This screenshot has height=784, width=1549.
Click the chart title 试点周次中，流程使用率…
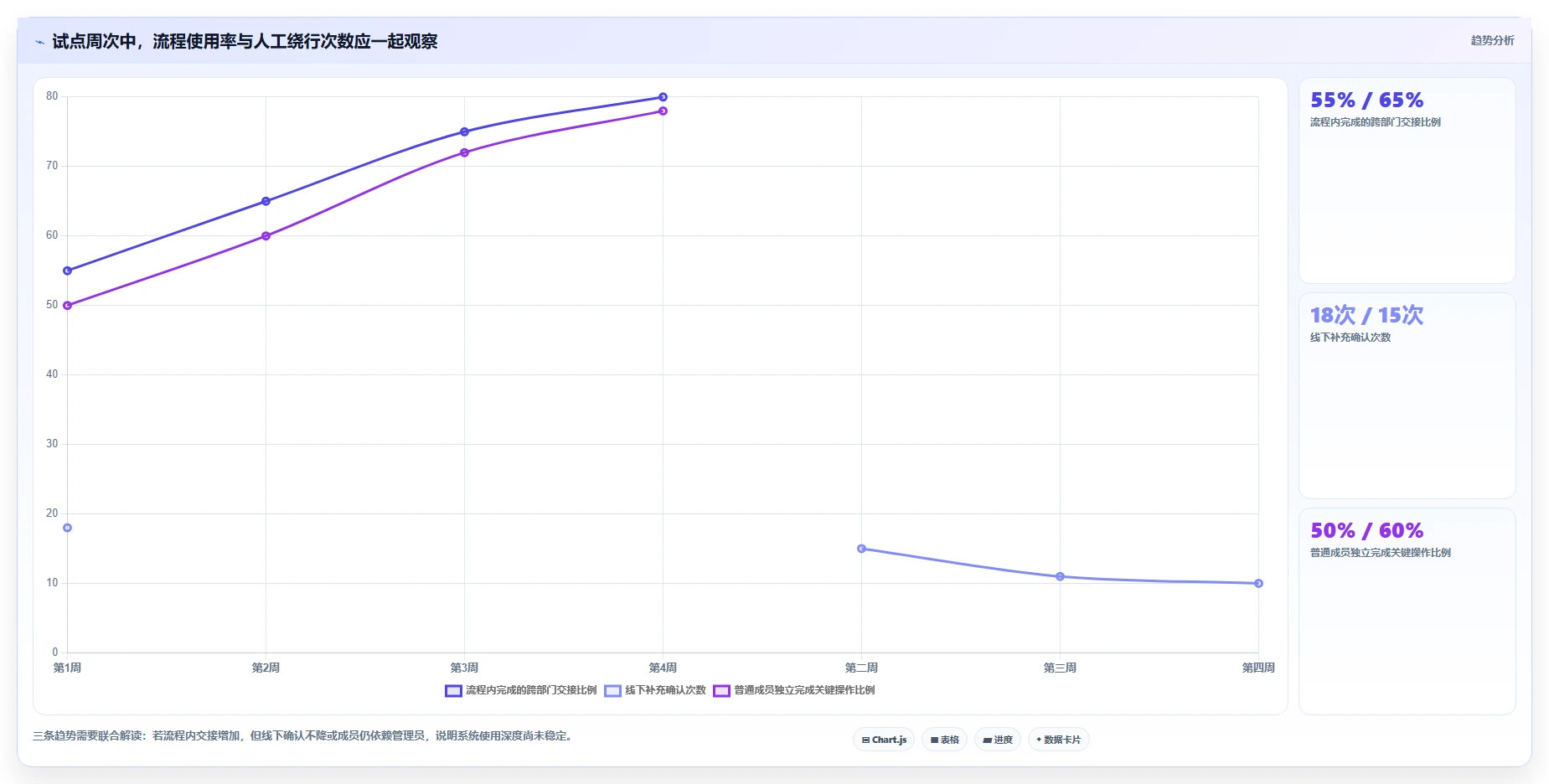pyautogui.click(x=245, y=42)
